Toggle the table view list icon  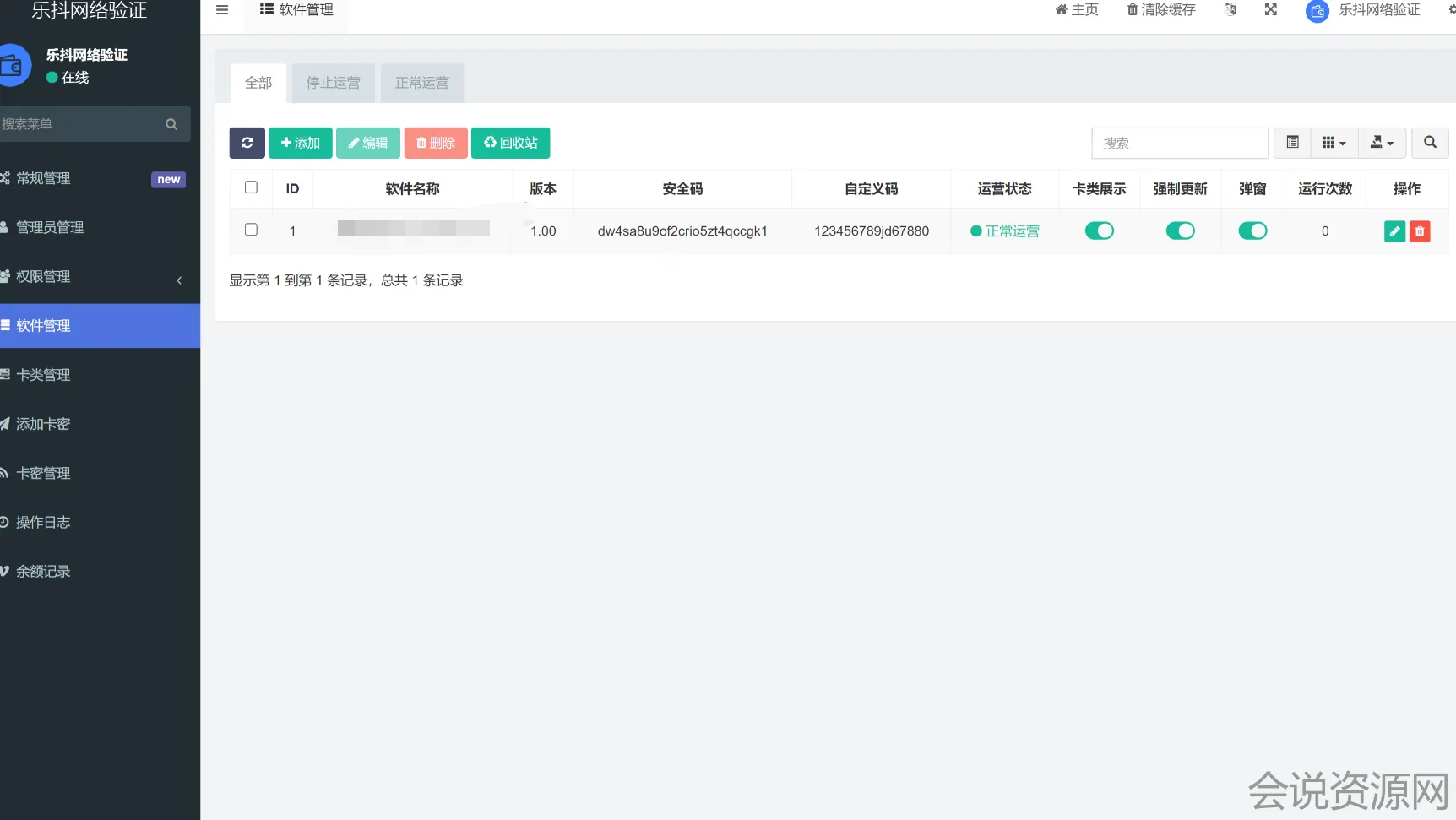(x=1292, y=143)
